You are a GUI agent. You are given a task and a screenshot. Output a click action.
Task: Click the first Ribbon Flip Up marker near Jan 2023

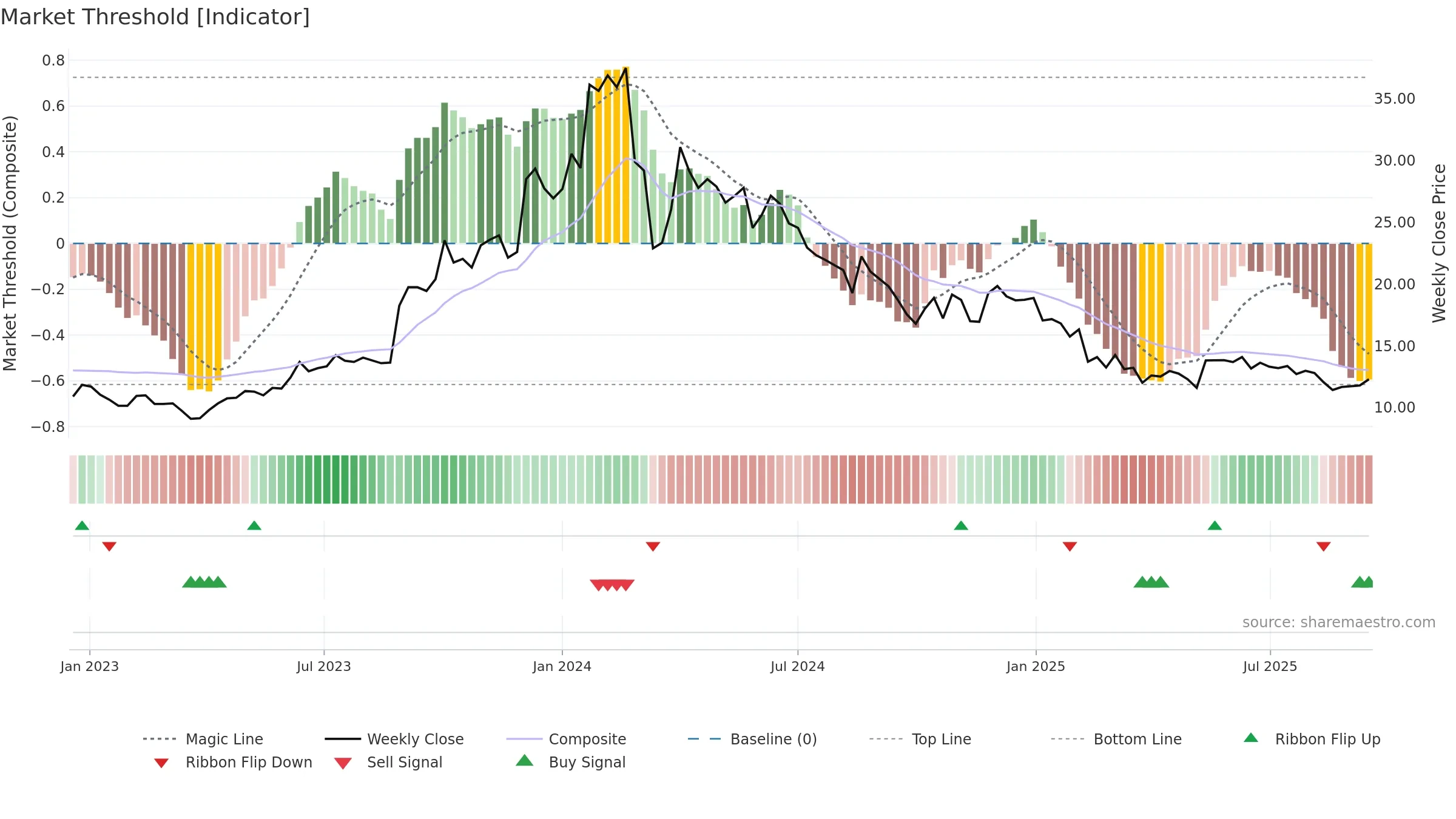[82, 525]
